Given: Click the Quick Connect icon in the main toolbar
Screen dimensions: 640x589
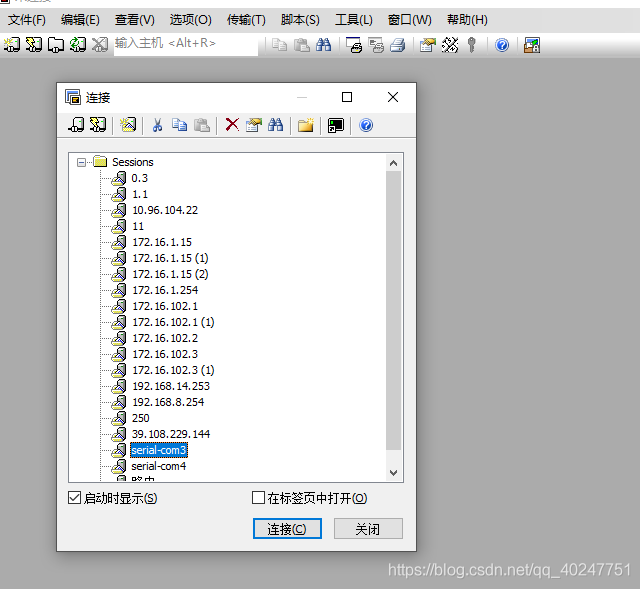Looking at the screenshot, I should click(34, 44).
